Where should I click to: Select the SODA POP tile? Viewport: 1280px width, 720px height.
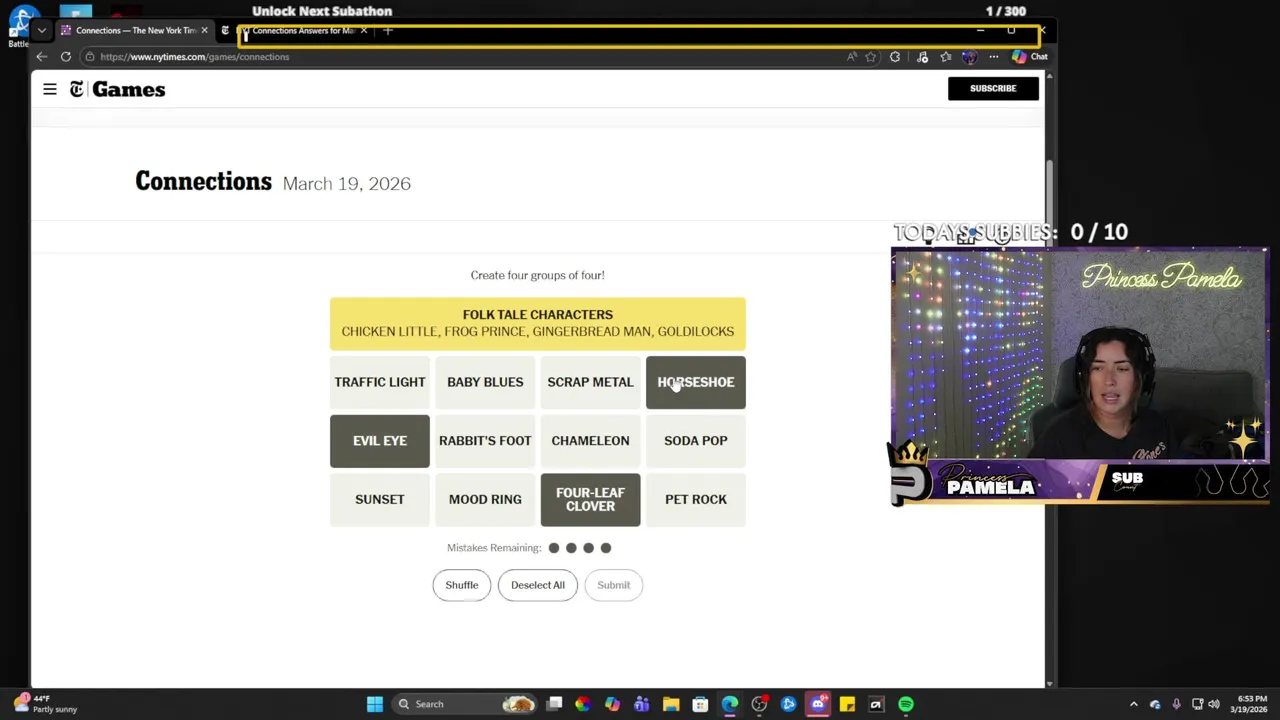click(696, 441)
